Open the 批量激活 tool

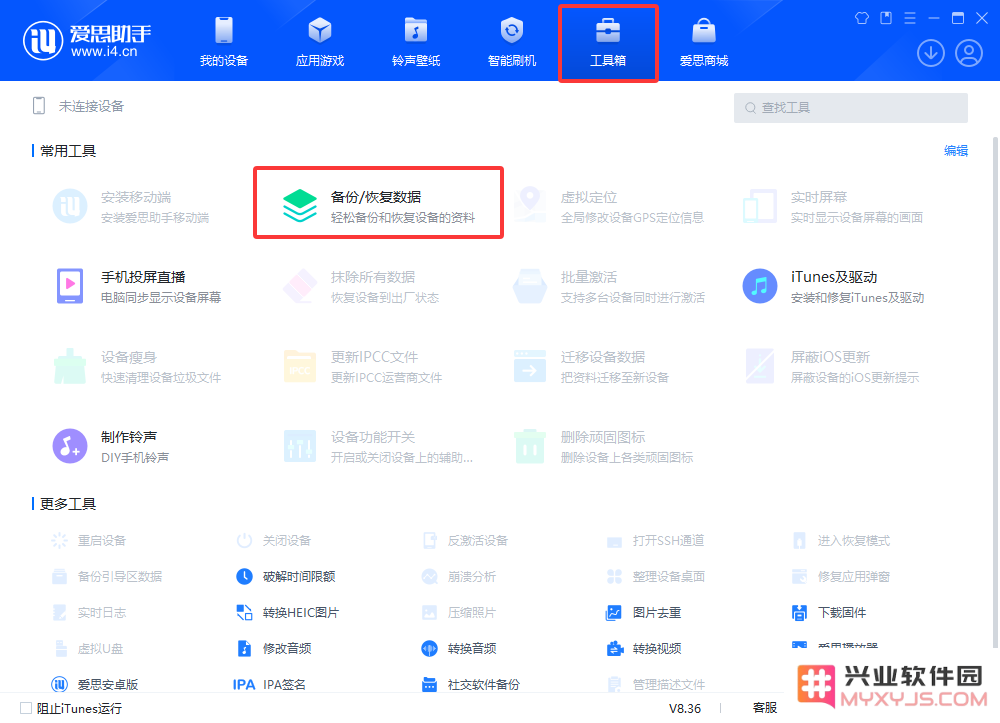608,286
